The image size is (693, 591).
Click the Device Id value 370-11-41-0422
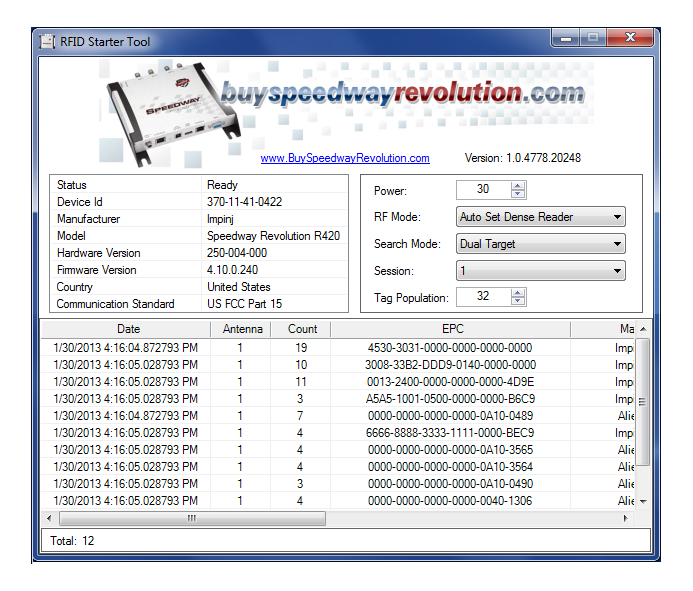pos(244,202)
